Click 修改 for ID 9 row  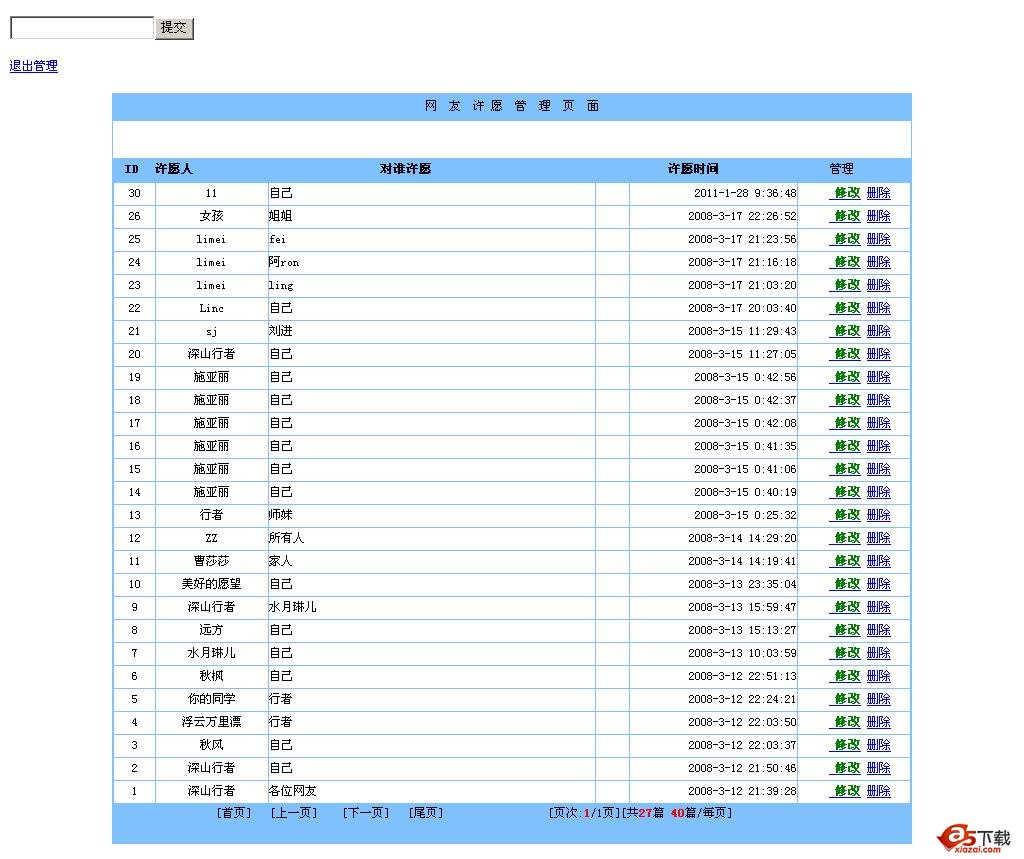pyautogui.click(x=847, y=607)
